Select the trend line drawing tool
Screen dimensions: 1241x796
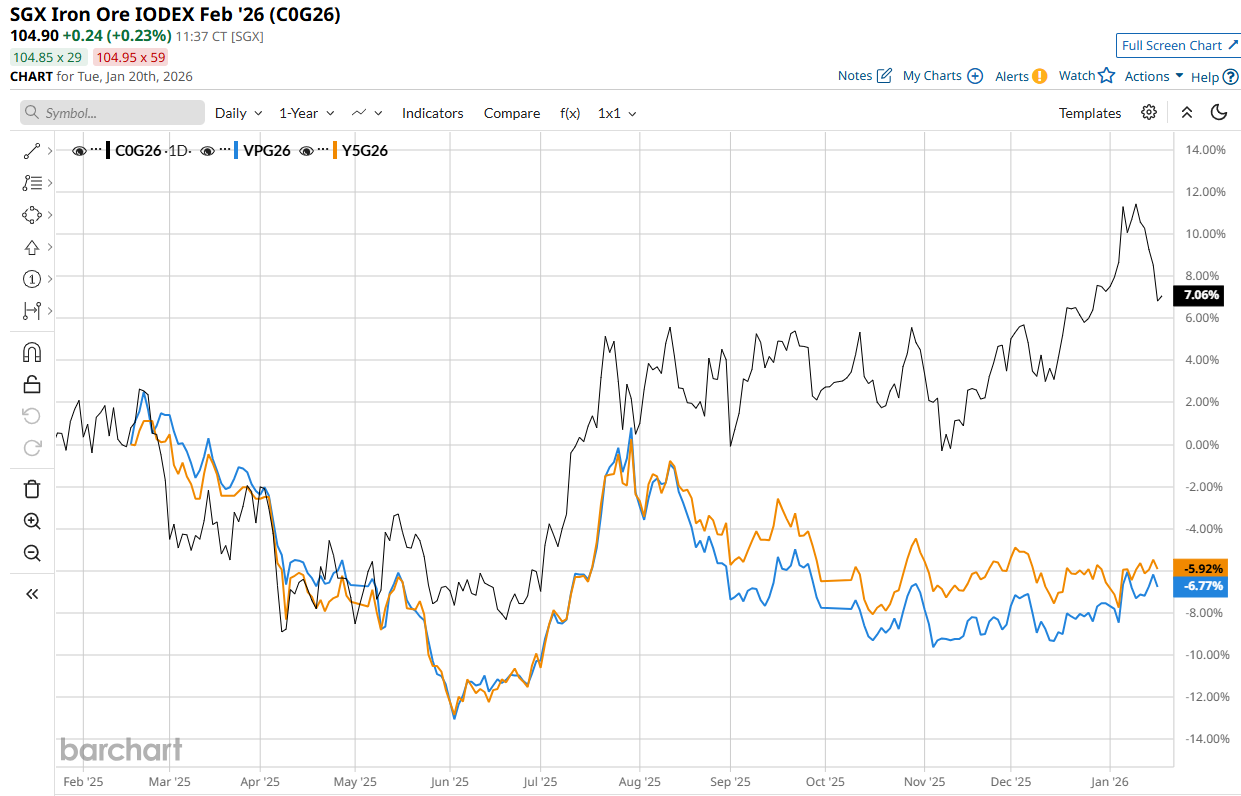[x=32, y=151]
